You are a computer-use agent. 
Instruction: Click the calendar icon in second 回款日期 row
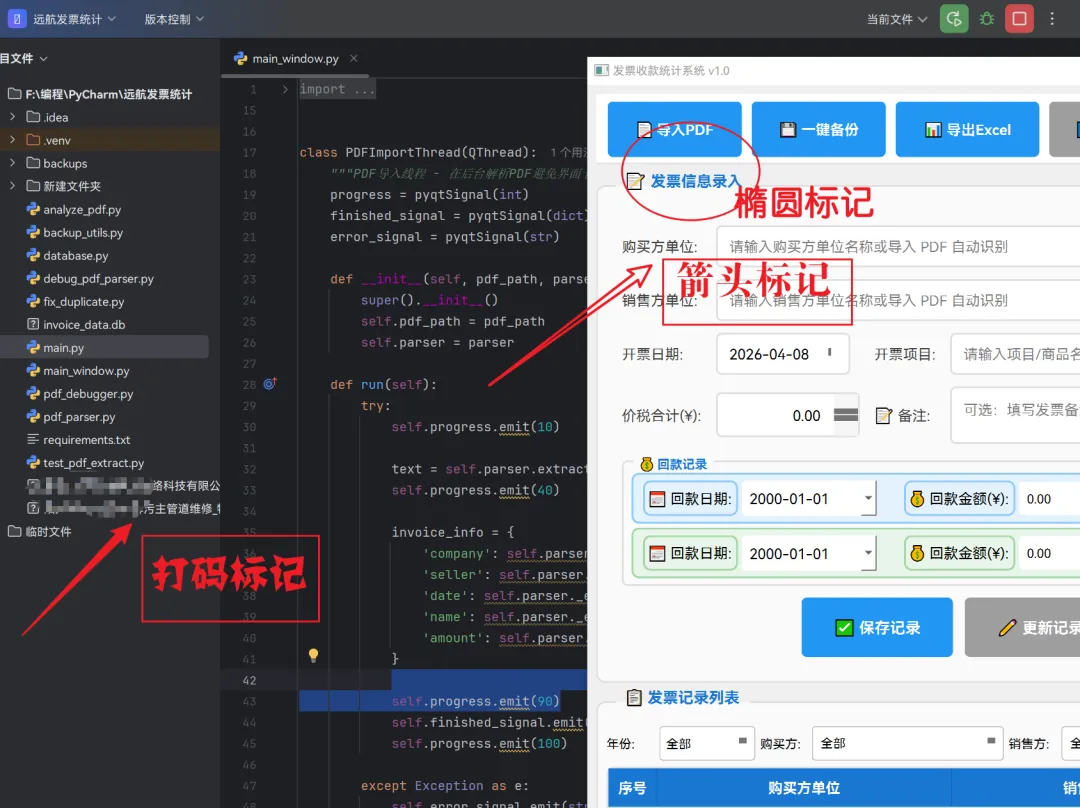(x=657, y=554)
